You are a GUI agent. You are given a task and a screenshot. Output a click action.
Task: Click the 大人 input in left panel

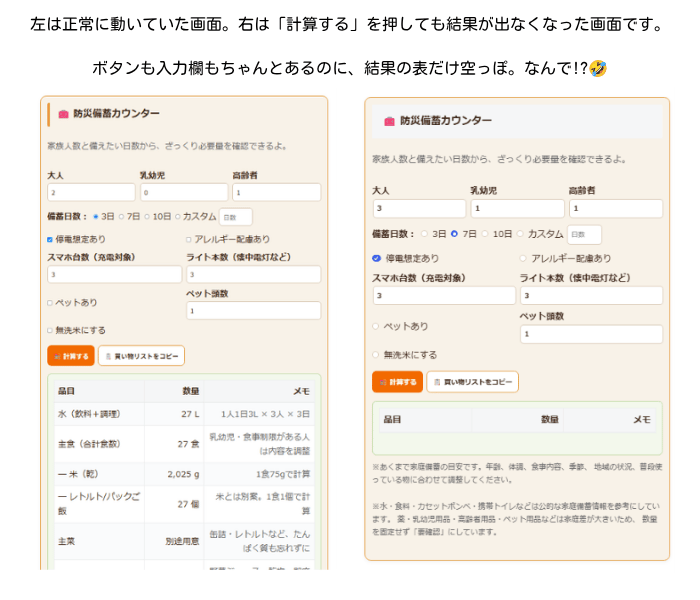(91, 192)
